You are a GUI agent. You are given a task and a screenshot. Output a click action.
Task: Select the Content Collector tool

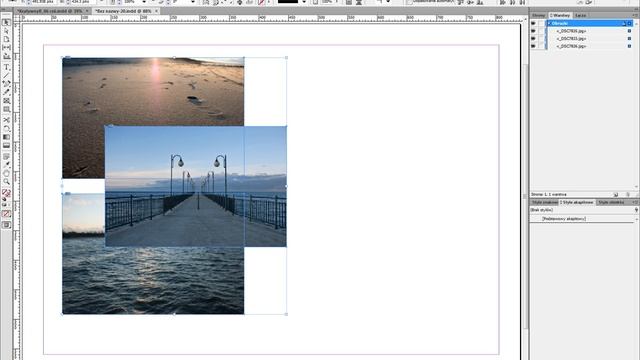[x=7, y=56]
